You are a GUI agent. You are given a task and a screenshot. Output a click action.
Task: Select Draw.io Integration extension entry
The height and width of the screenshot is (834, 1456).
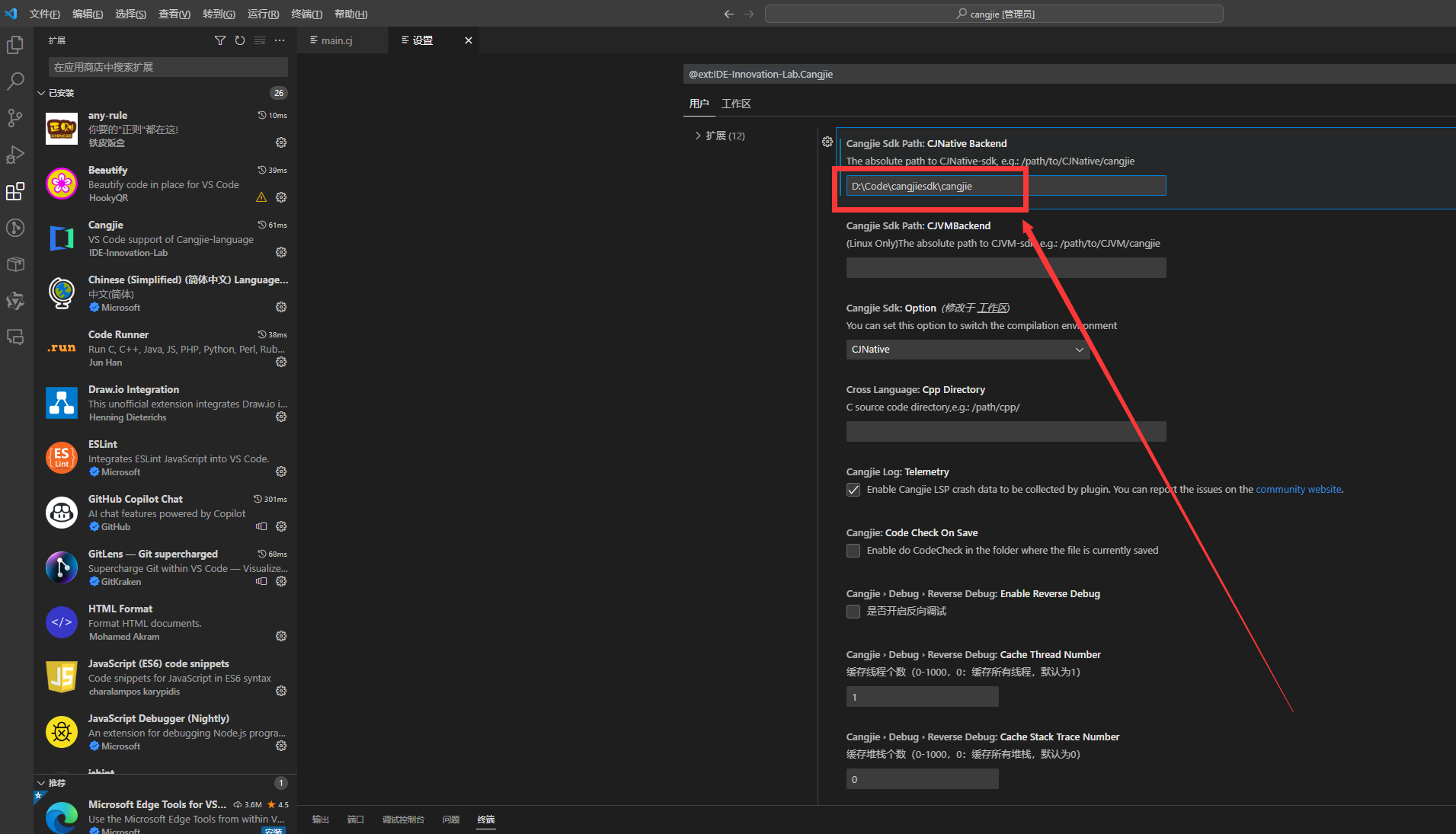165,403
